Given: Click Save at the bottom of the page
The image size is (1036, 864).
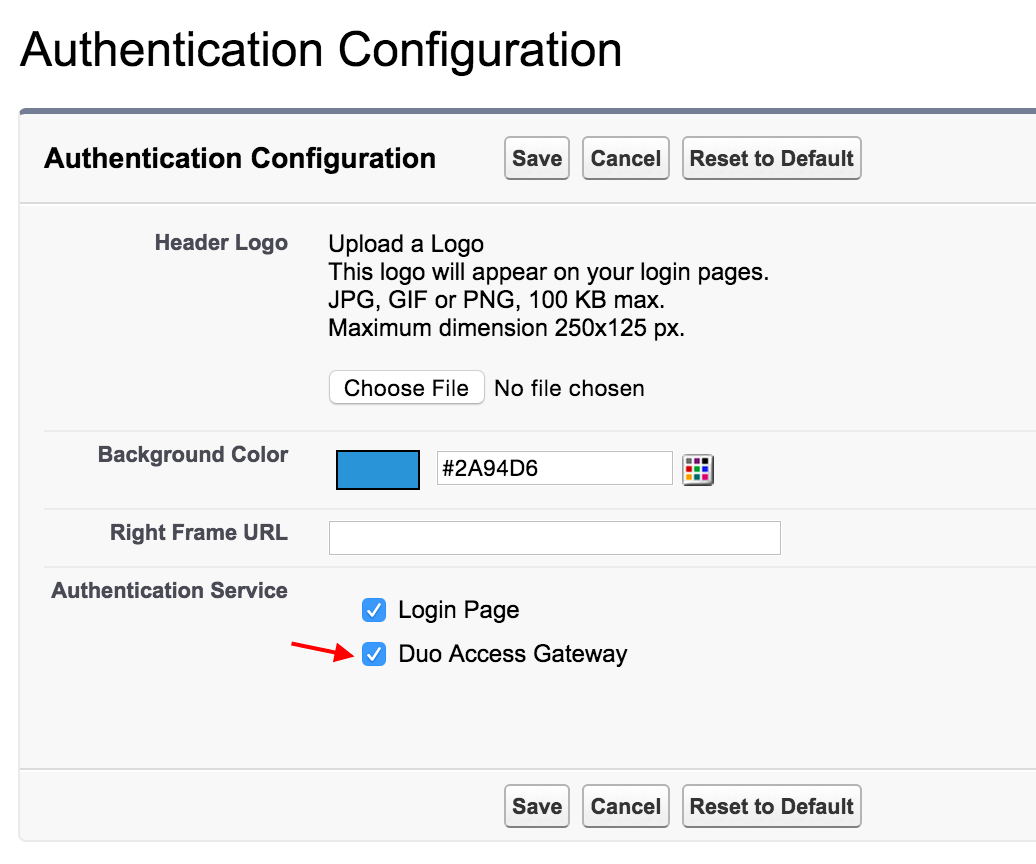Looking at the screenshot, I should tap(536, 806).
